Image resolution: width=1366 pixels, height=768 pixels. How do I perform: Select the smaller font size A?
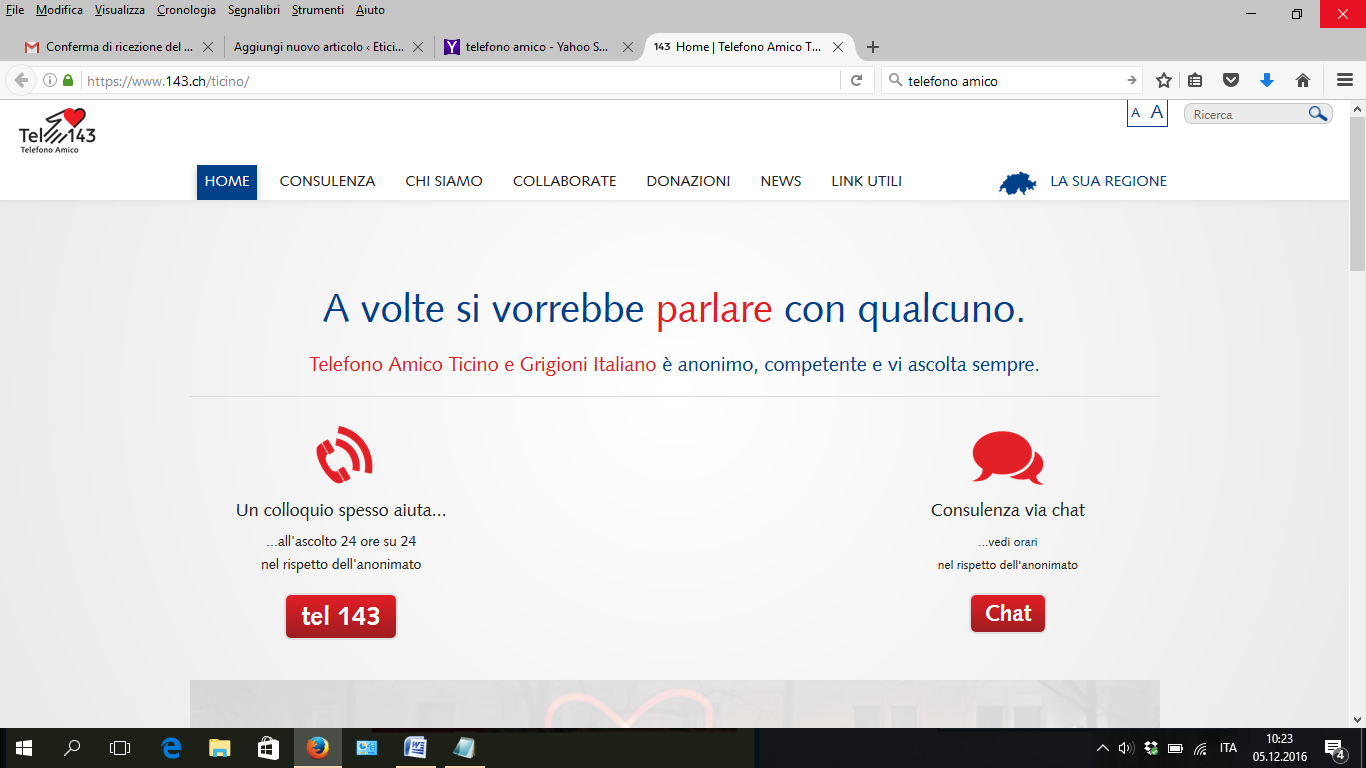(1136, 113)
